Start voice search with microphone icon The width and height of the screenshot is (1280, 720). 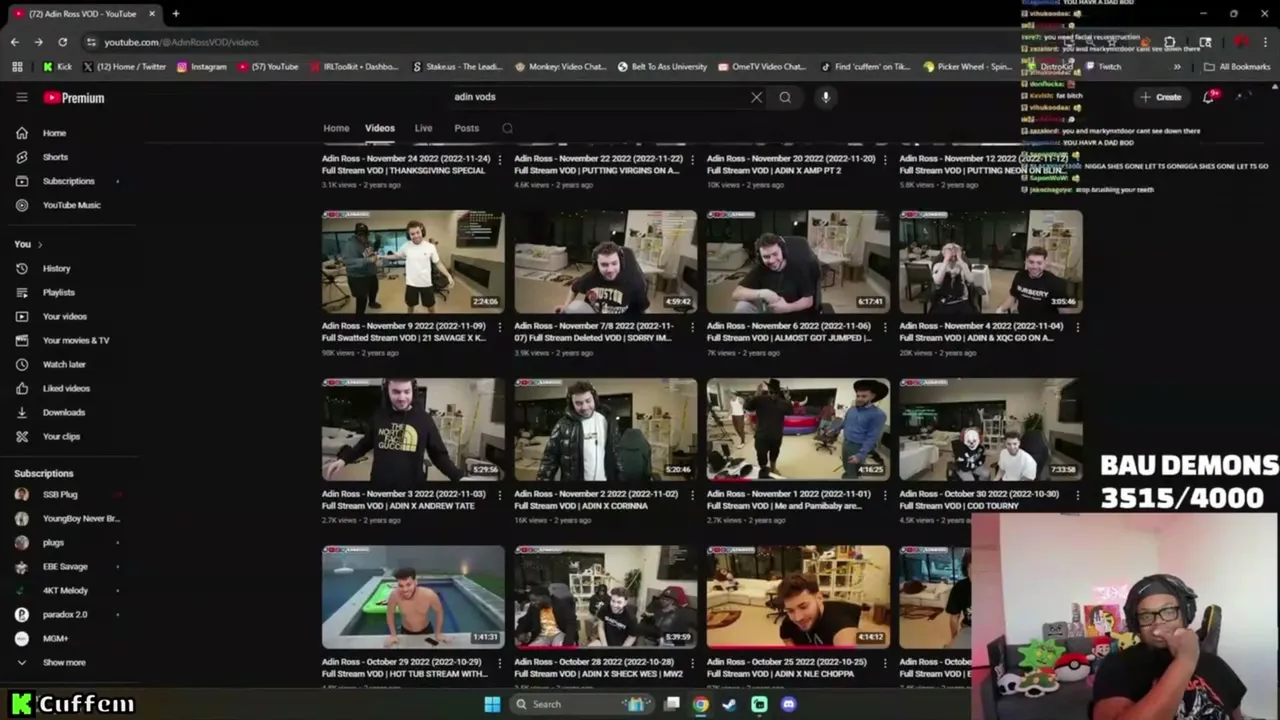(x=825, y=97)
